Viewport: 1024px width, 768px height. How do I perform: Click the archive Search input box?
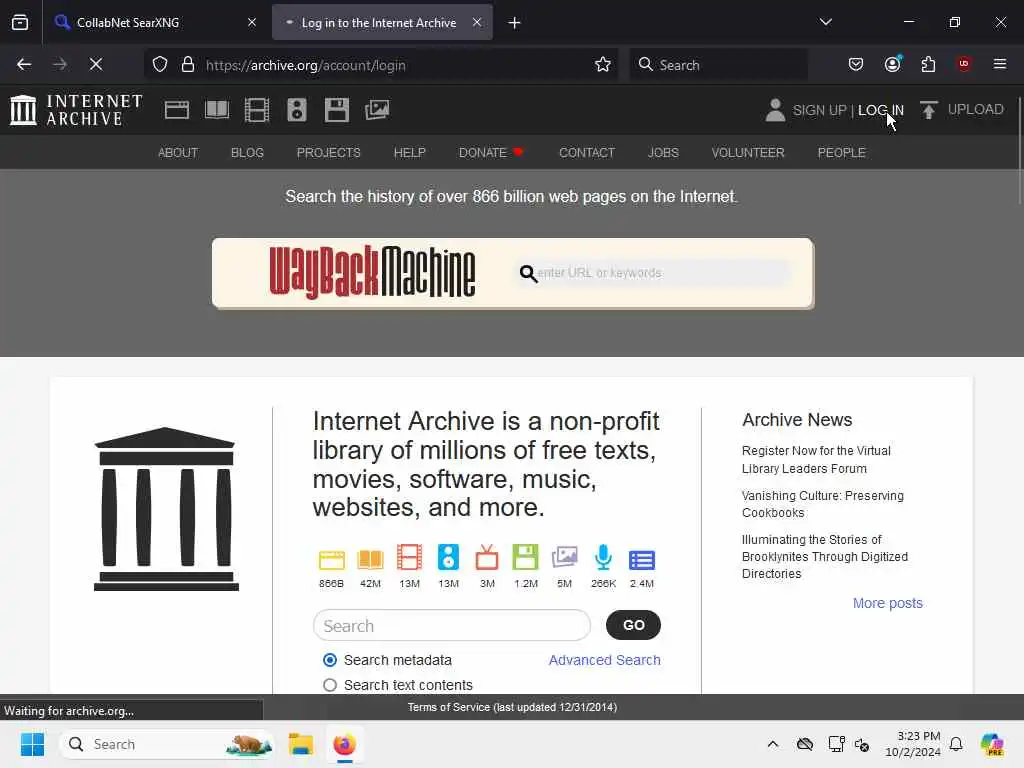[452, 626]
